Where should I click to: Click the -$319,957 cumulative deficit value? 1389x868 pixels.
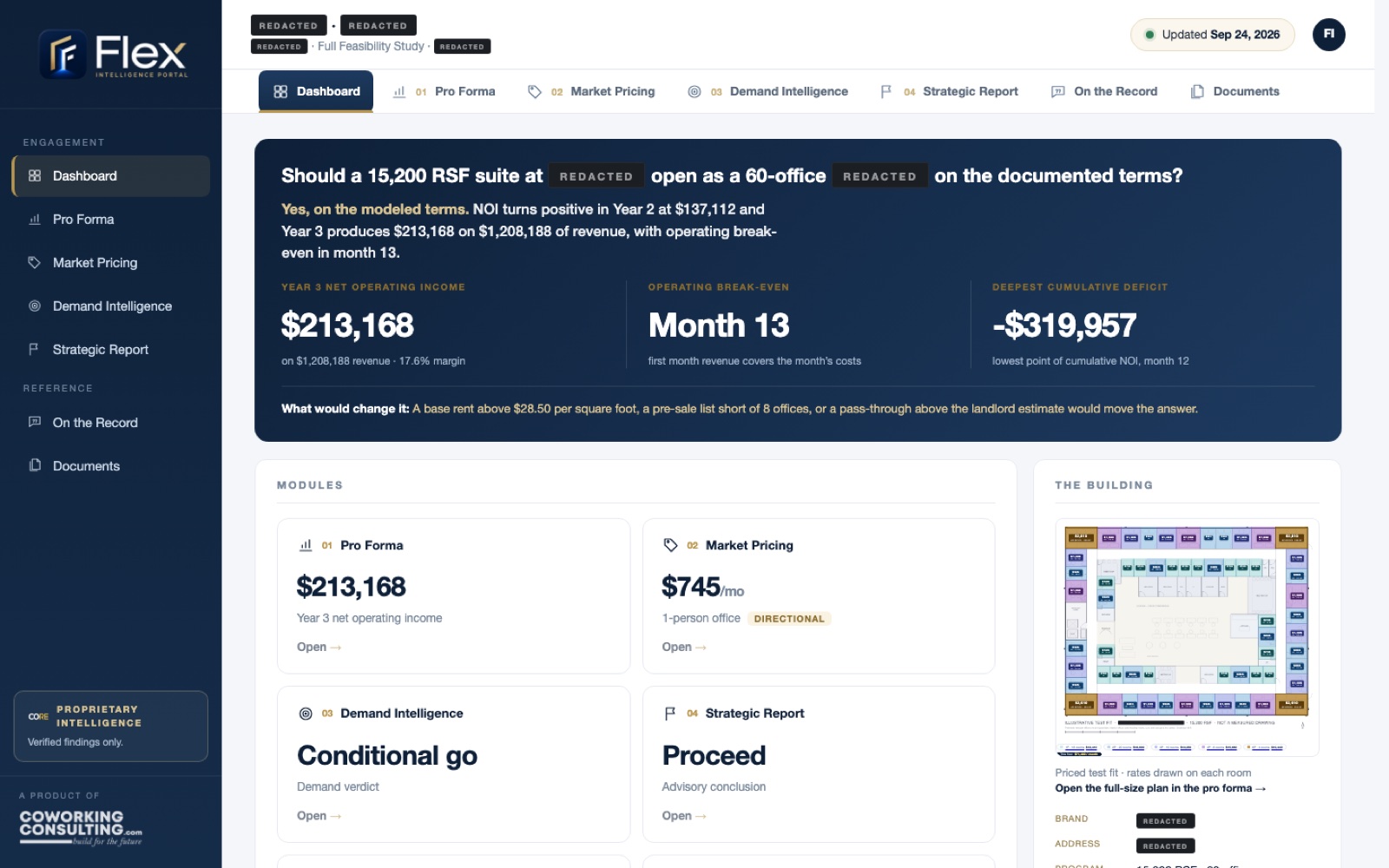(x=1064, y=325)
